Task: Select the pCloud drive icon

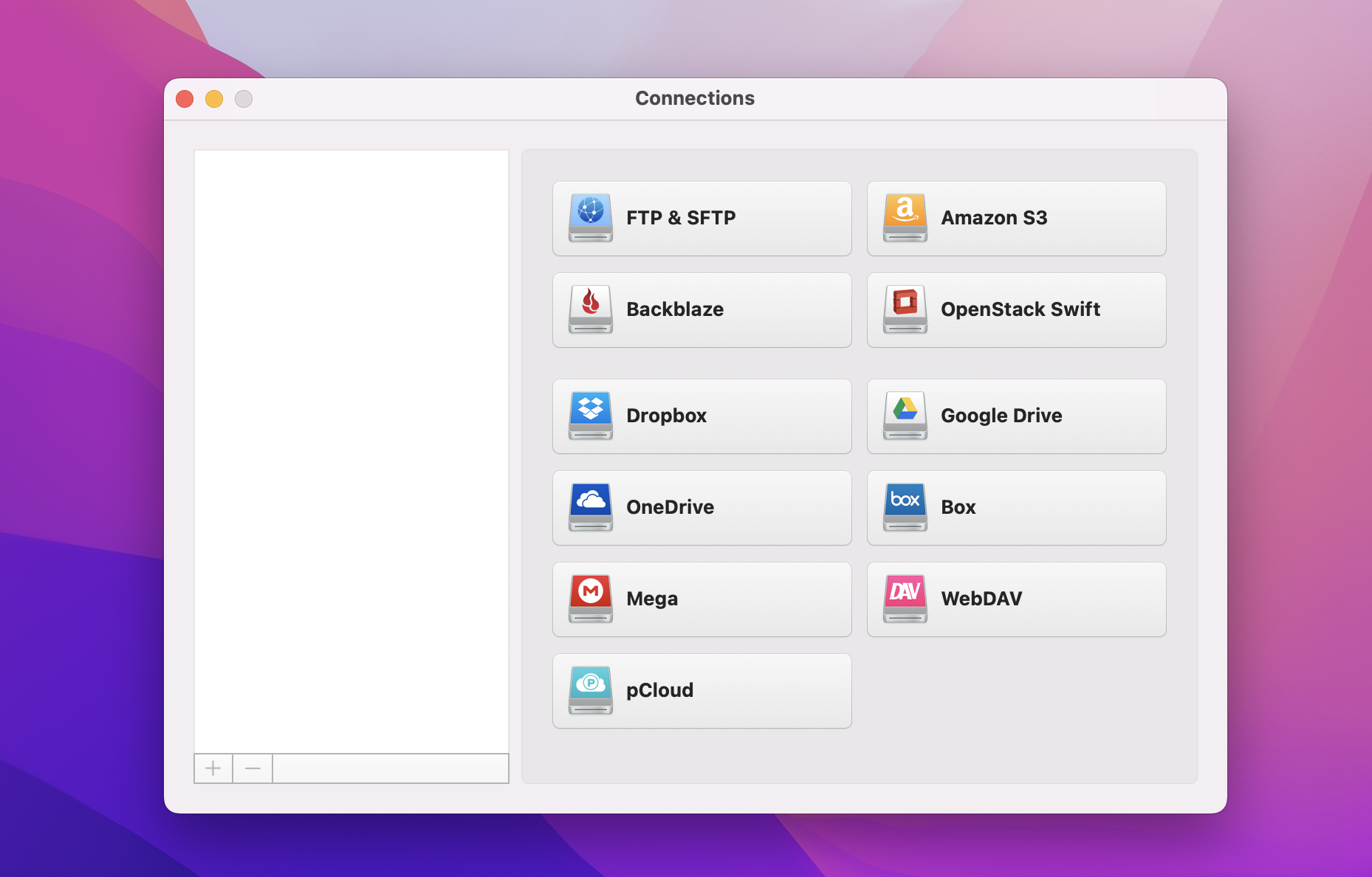Action: coord(589,690)
